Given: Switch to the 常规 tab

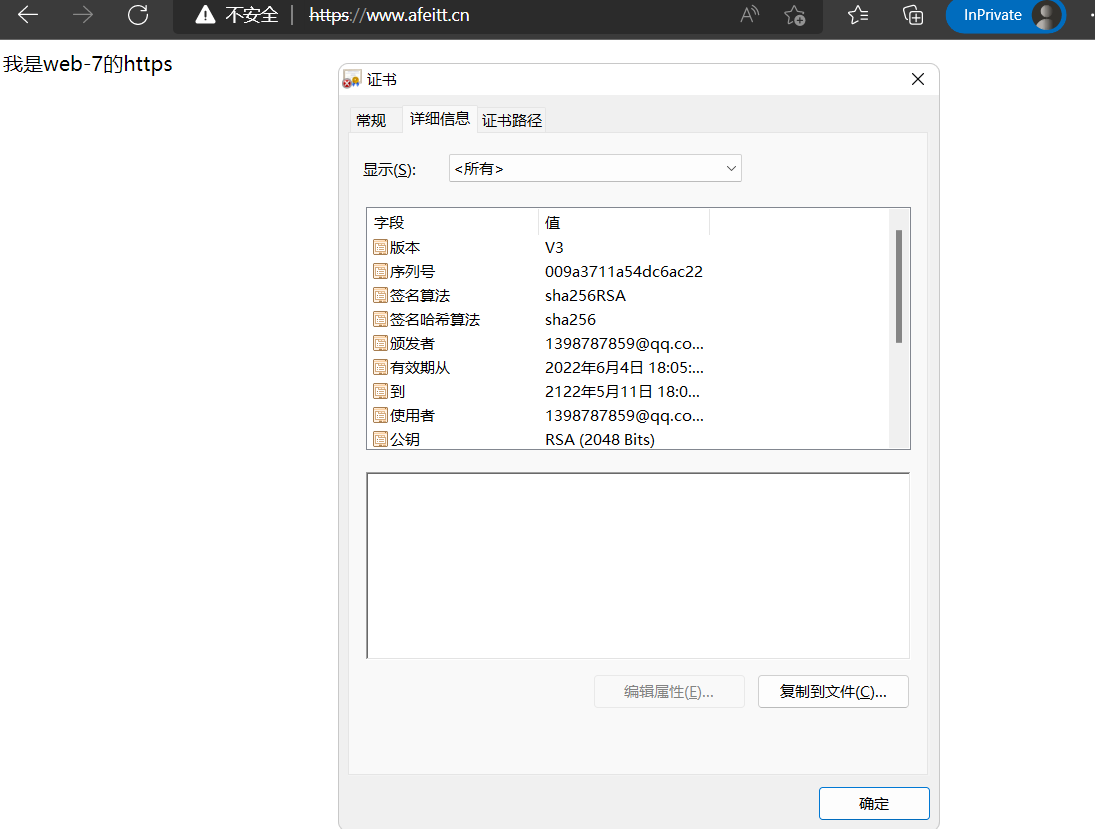Looking at the screenshot, I should 375,119.
